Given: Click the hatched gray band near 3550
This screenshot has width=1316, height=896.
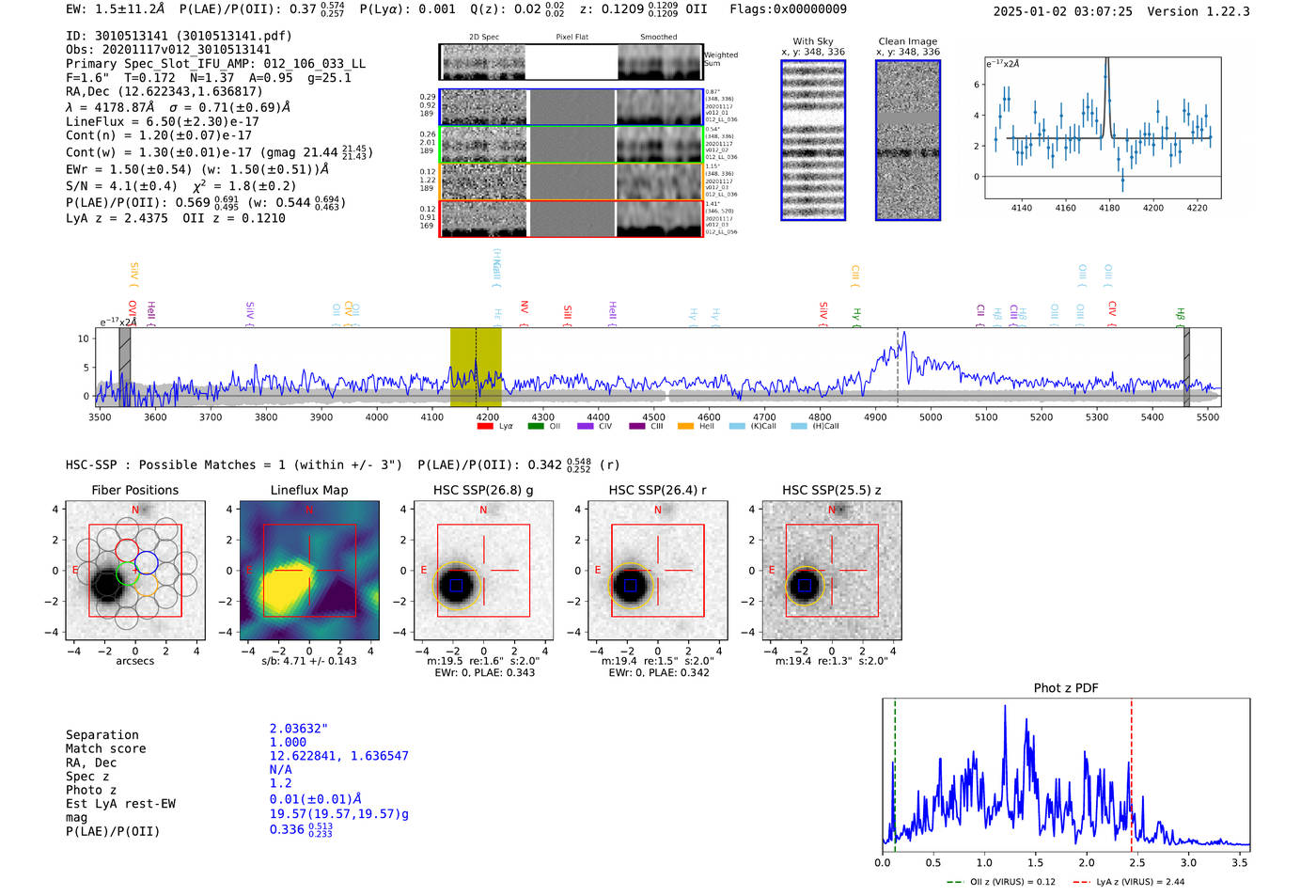Looking at the screenshot, I should 125,367.
